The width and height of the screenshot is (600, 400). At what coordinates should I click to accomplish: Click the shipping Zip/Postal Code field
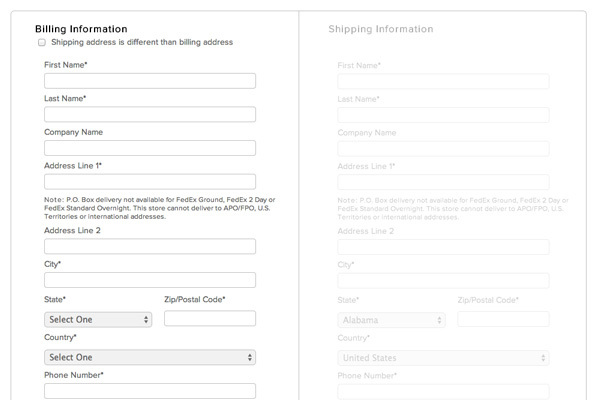503,319
